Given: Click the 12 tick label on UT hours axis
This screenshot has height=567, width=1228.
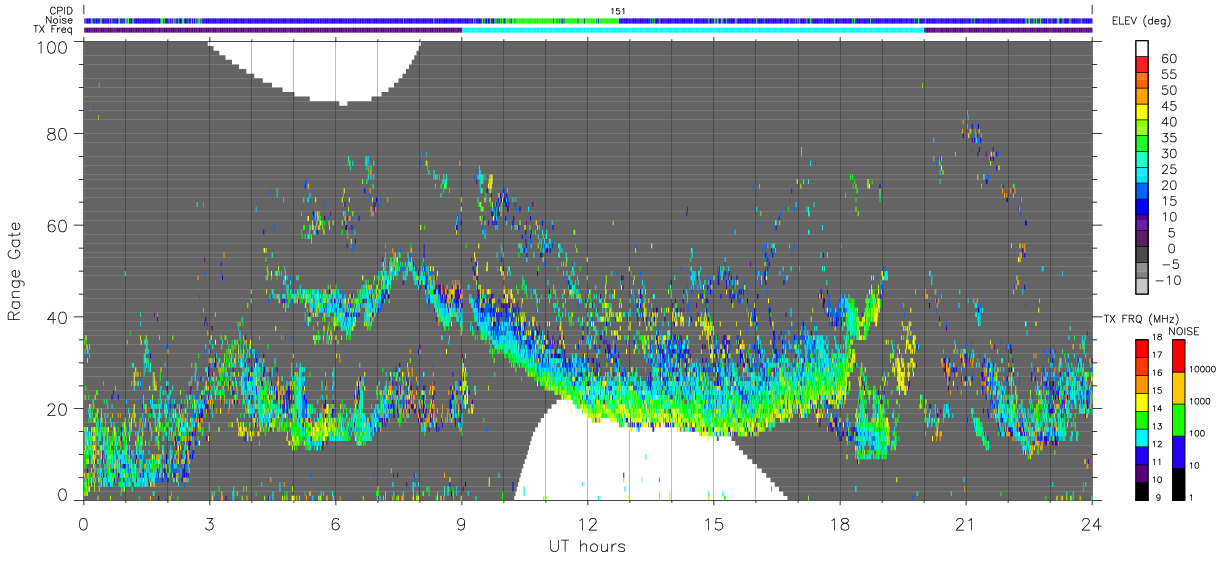Looking at the screenshot, I should coord(587,523).
